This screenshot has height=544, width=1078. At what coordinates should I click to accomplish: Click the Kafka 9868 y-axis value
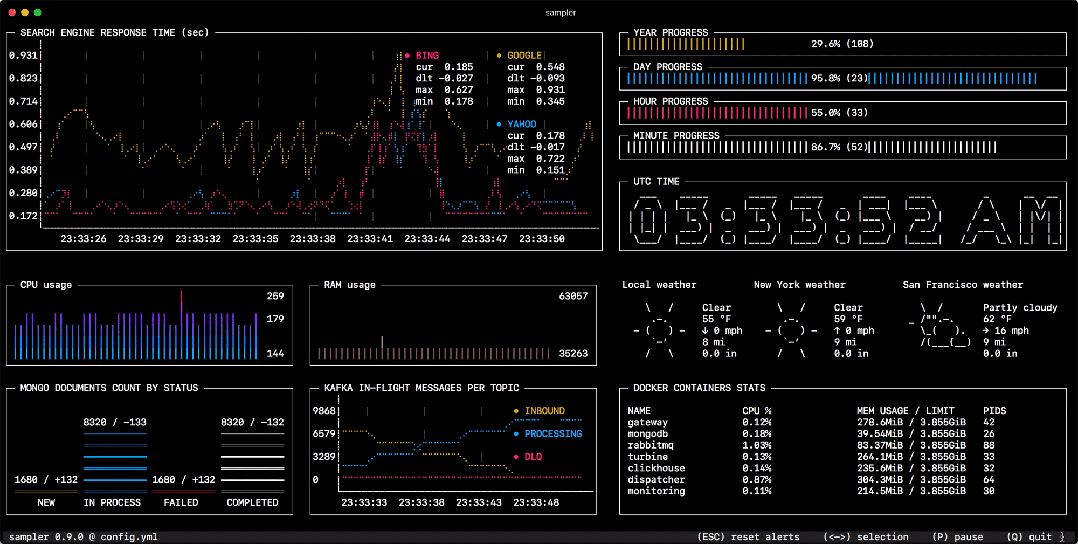pyautogui.click(x=324, y=411)
